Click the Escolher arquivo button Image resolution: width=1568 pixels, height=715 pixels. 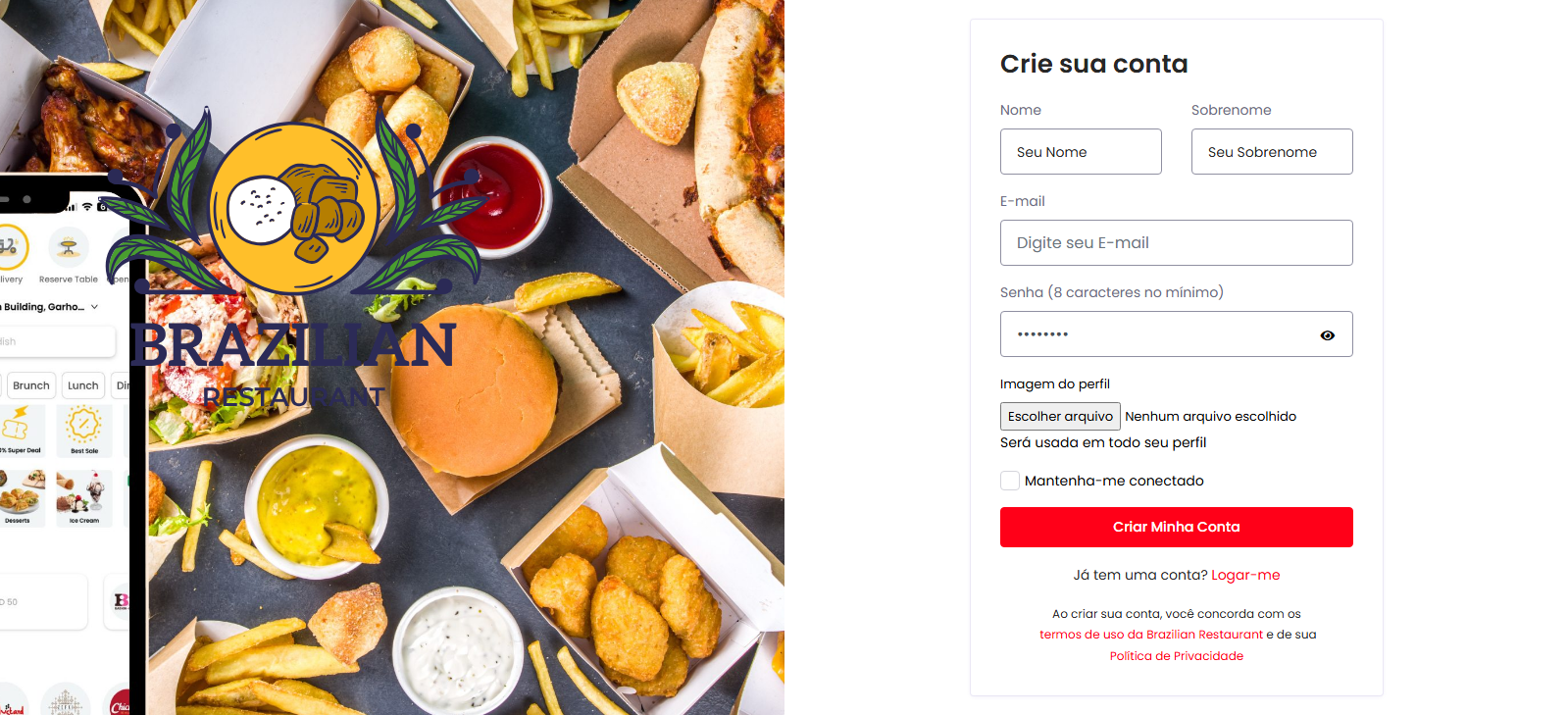(x=1060, y=416)
